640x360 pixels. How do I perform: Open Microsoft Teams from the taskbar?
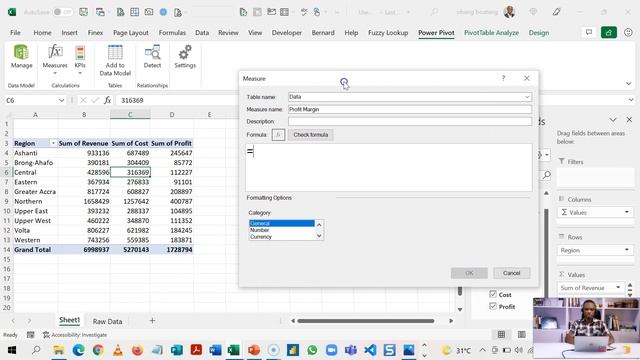click(x=350, y=350)
